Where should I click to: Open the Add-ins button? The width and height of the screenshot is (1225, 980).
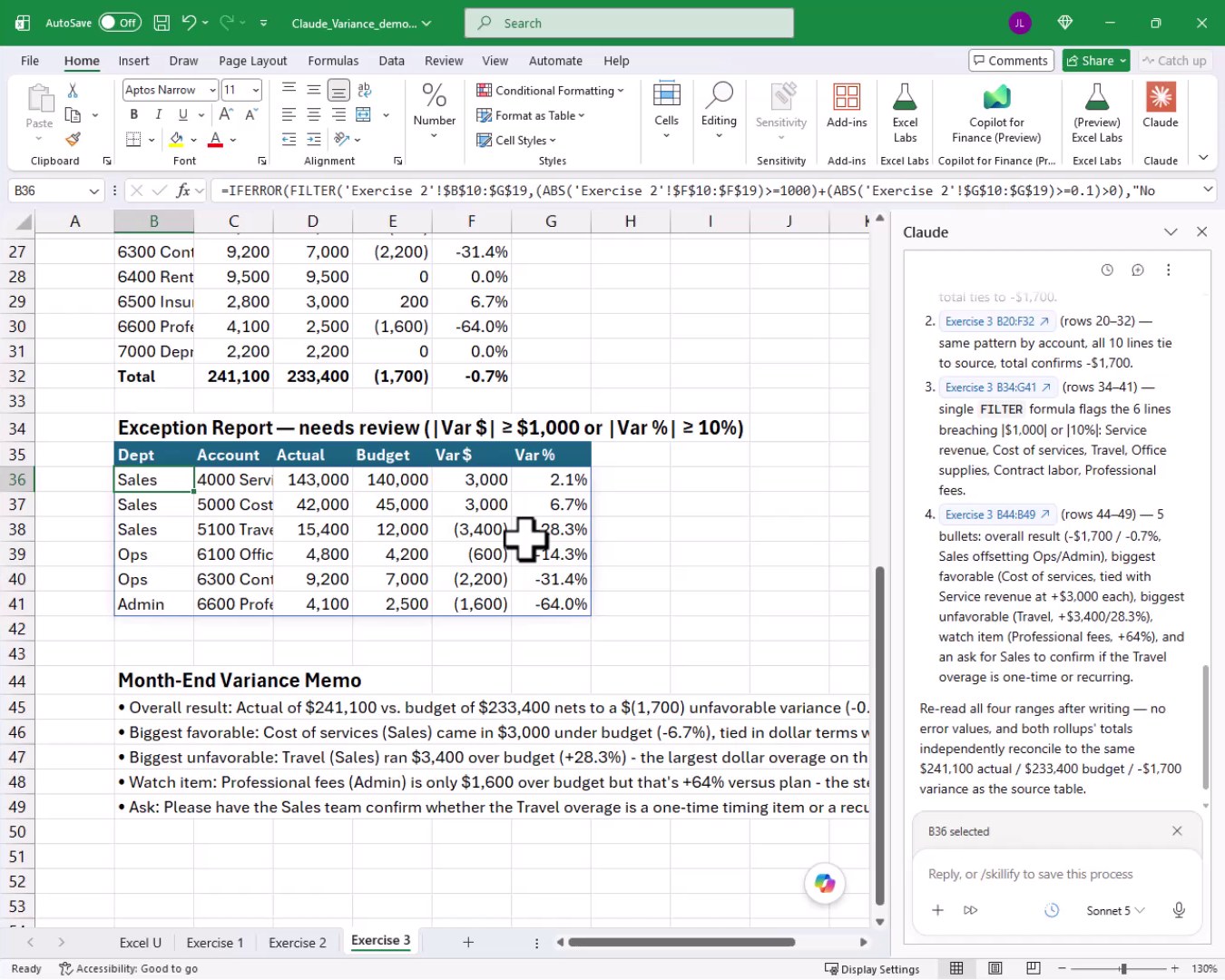tap(847, 107)
